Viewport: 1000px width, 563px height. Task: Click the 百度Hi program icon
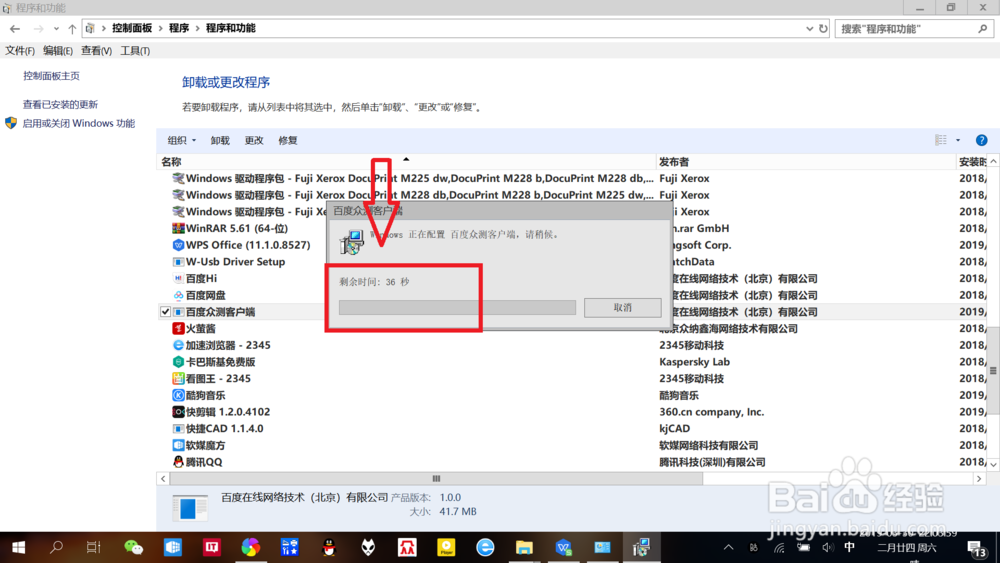coord(178,279)
